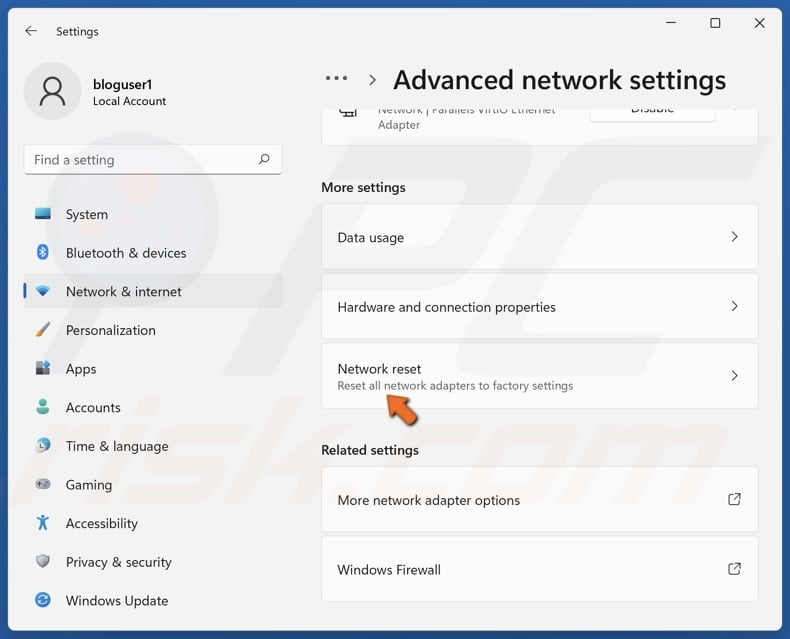This screenshot has width=790, height=639.
Task: Click the Network reset option
Action: pos(540,376)
